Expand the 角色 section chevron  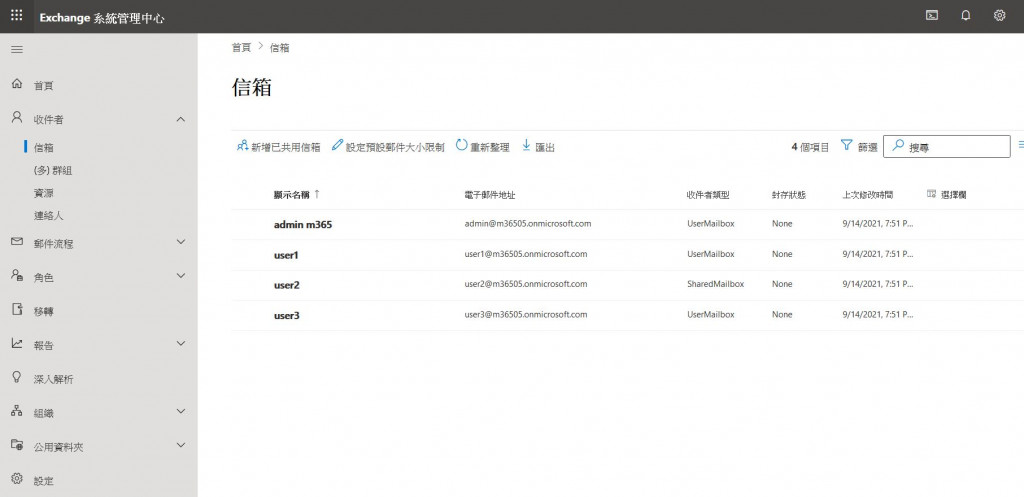click(181, 276)
